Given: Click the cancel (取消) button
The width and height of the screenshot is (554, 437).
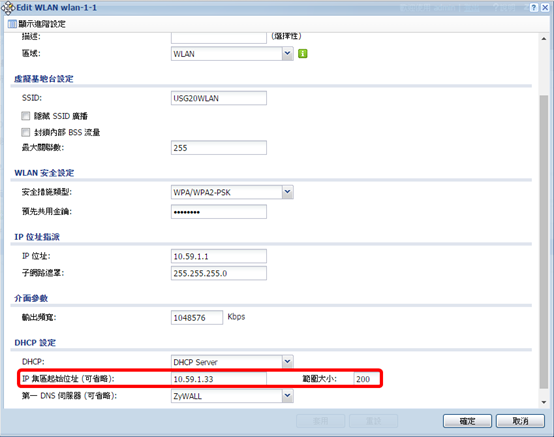Looking at the screenshot, I should pos(520,421).
